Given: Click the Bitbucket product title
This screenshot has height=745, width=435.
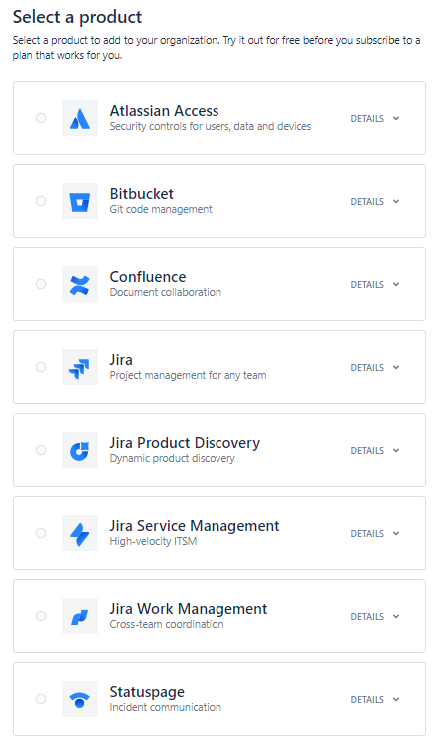Looking at the screenshot, I should (x=142, y=194).
